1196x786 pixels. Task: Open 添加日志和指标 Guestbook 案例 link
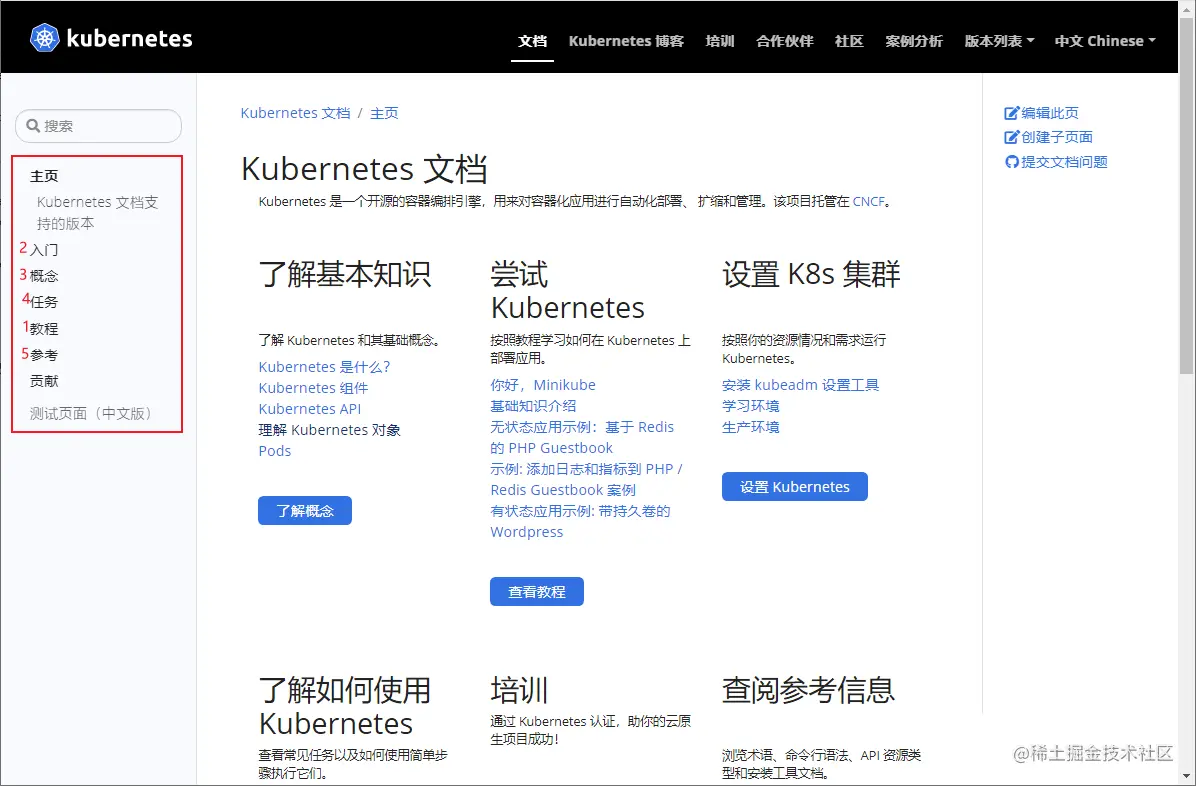pos(587,479)
